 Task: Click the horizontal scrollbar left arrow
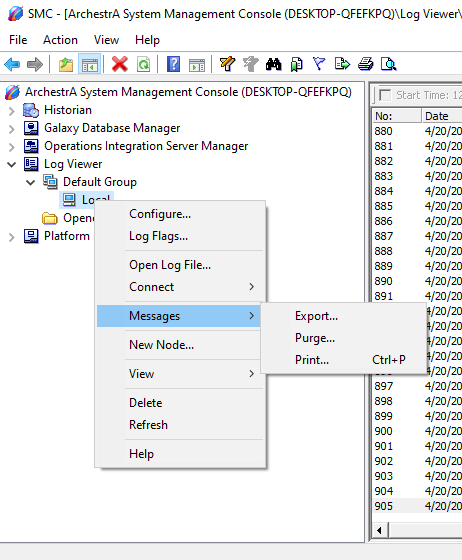pyautogui.click(x=380, y=530)
